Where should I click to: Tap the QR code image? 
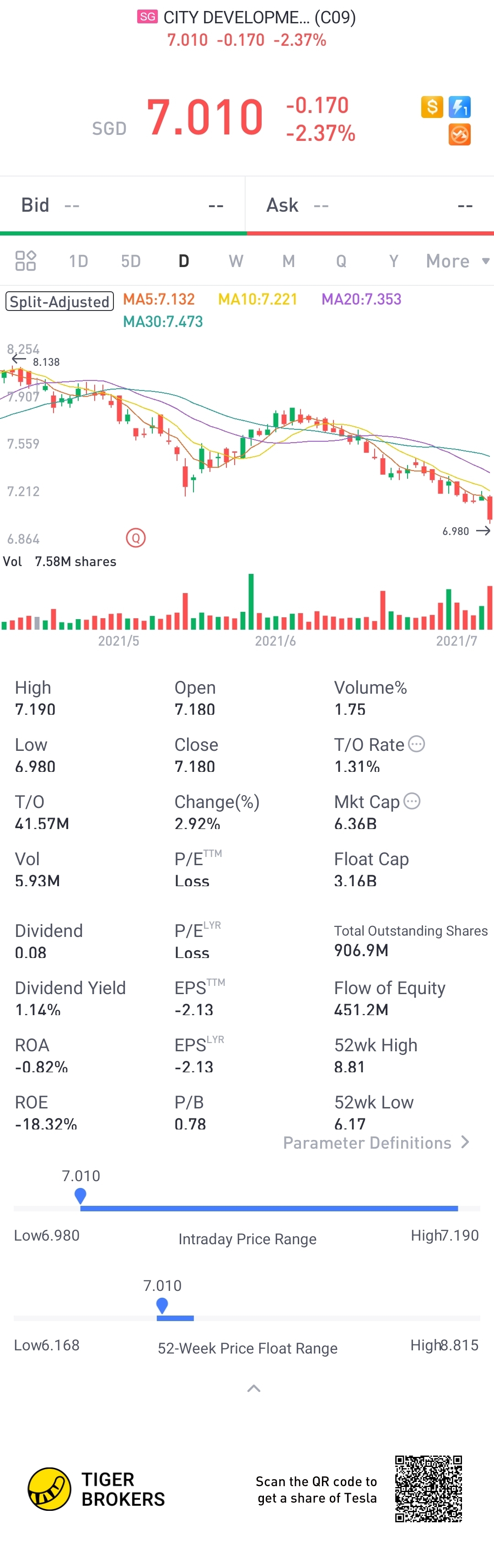click(x=428, y=1488)
